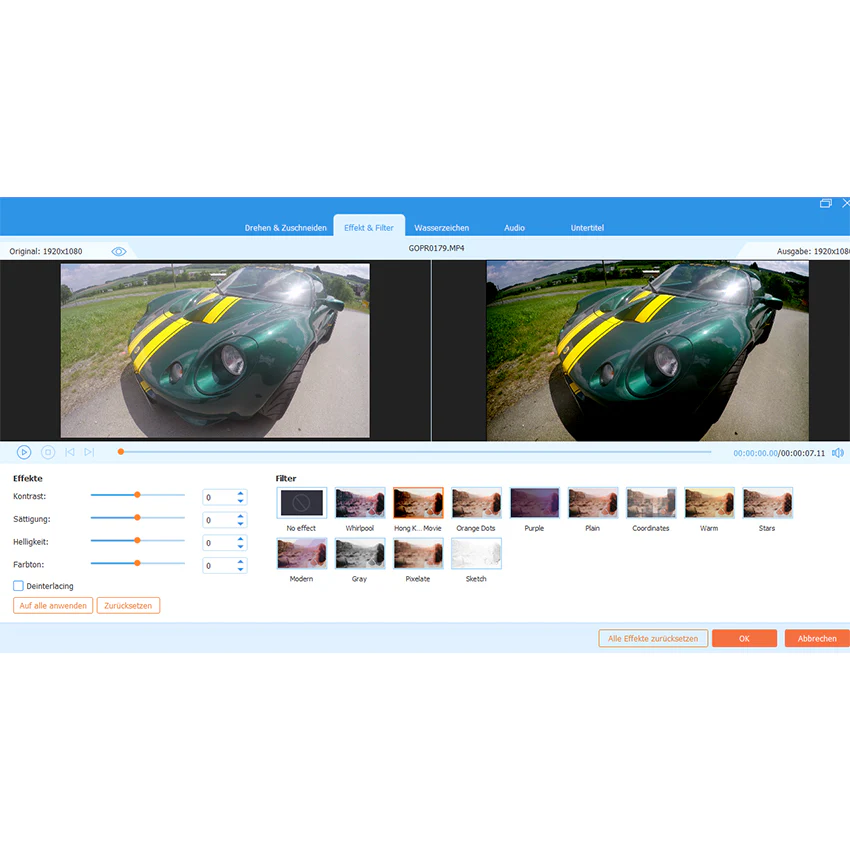Skip to the next frame
The width and height of the screenshot is (850, 850).
tap(89, 452)
